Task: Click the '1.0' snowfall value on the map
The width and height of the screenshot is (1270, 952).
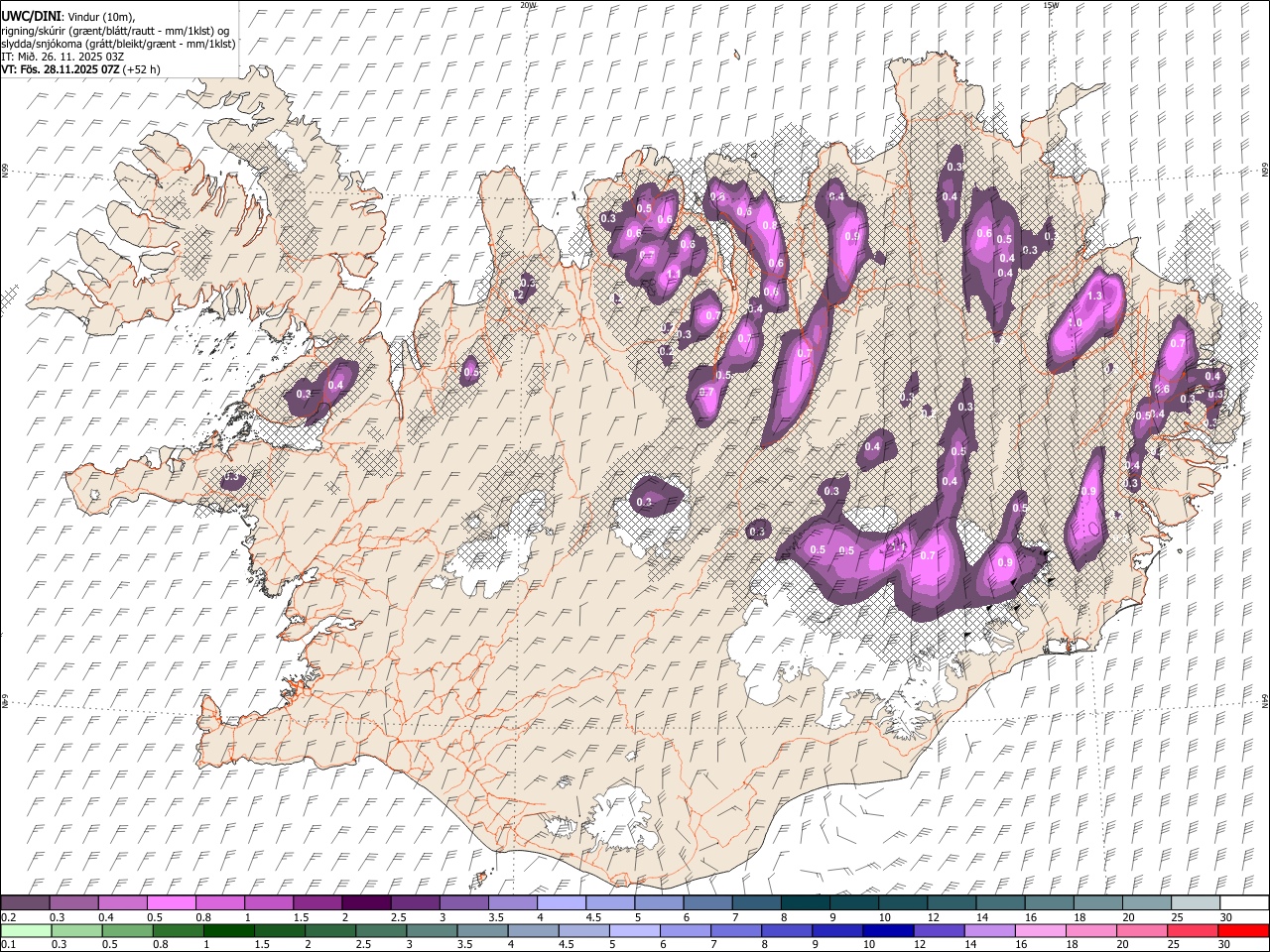Action: coord(1075,322)
